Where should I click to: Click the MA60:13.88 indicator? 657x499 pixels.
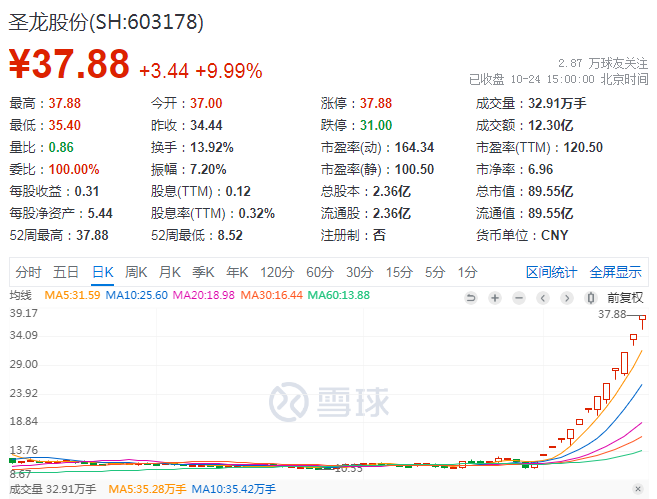pyautogui.click(x=339, y=295)
